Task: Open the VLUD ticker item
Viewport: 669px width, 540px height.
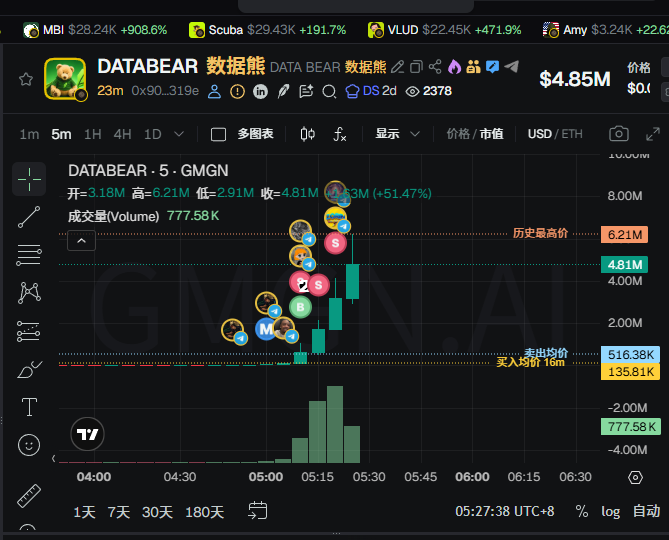Action: click(x=445, y=30)
